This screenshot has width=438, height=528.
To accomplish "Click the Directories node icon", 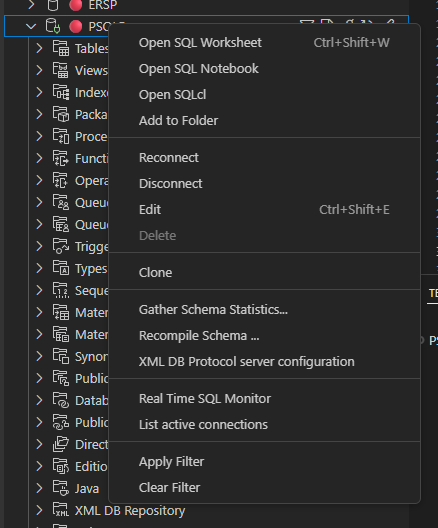I will 61,444.
